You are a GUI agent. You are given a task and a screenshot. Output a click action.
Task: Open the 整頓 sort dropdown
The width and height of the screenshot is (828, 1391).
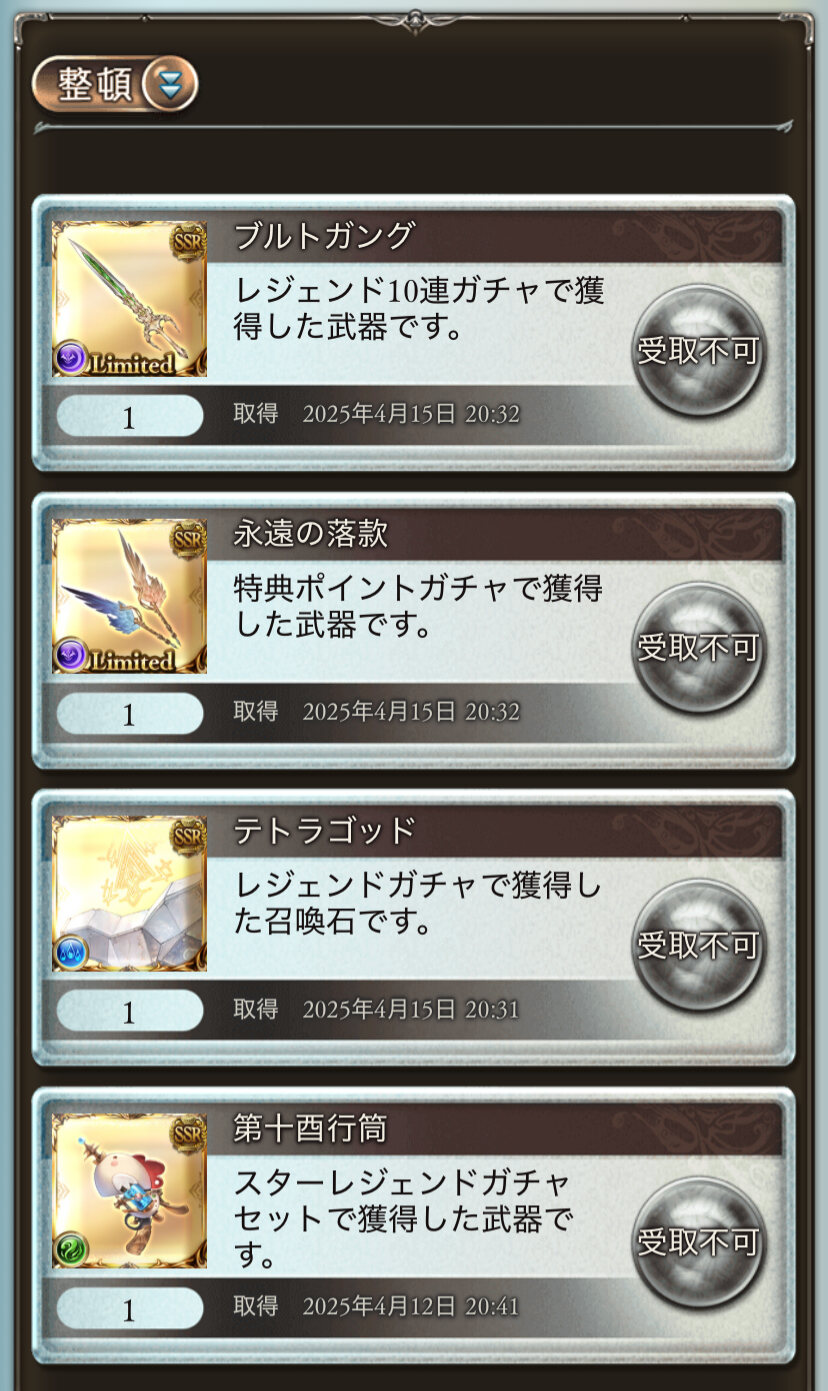pos(115,85)
